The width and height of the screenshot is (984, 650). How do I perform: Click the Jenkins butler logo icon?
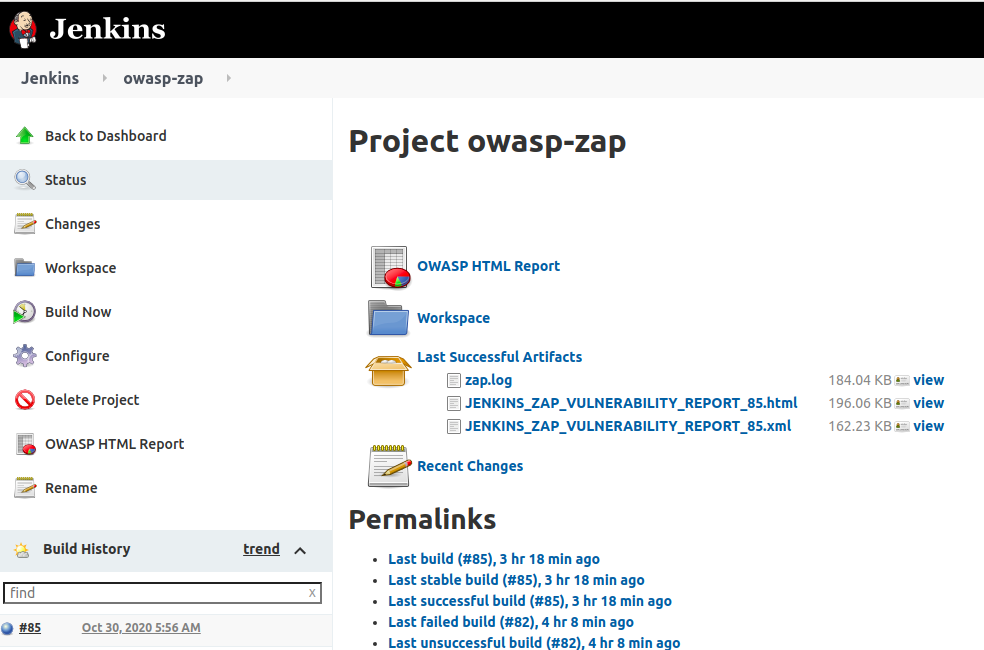click(x=23, y=29)
